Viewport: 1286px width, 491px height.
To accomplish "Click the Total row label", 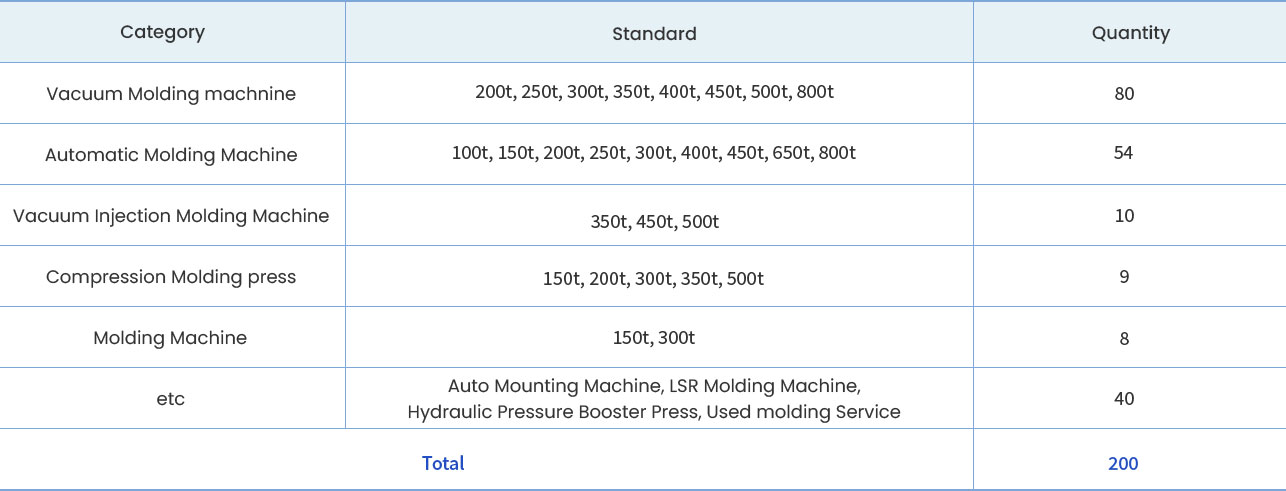I will (x=443, y=463).
